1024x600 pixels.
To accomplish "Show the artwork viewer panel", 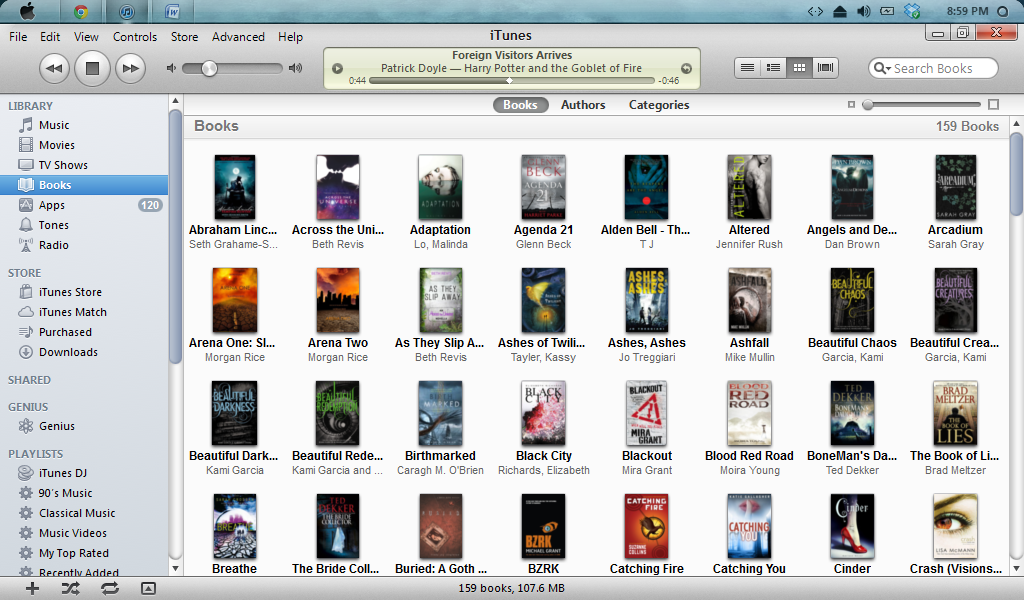I will click(x=148, y=588).
